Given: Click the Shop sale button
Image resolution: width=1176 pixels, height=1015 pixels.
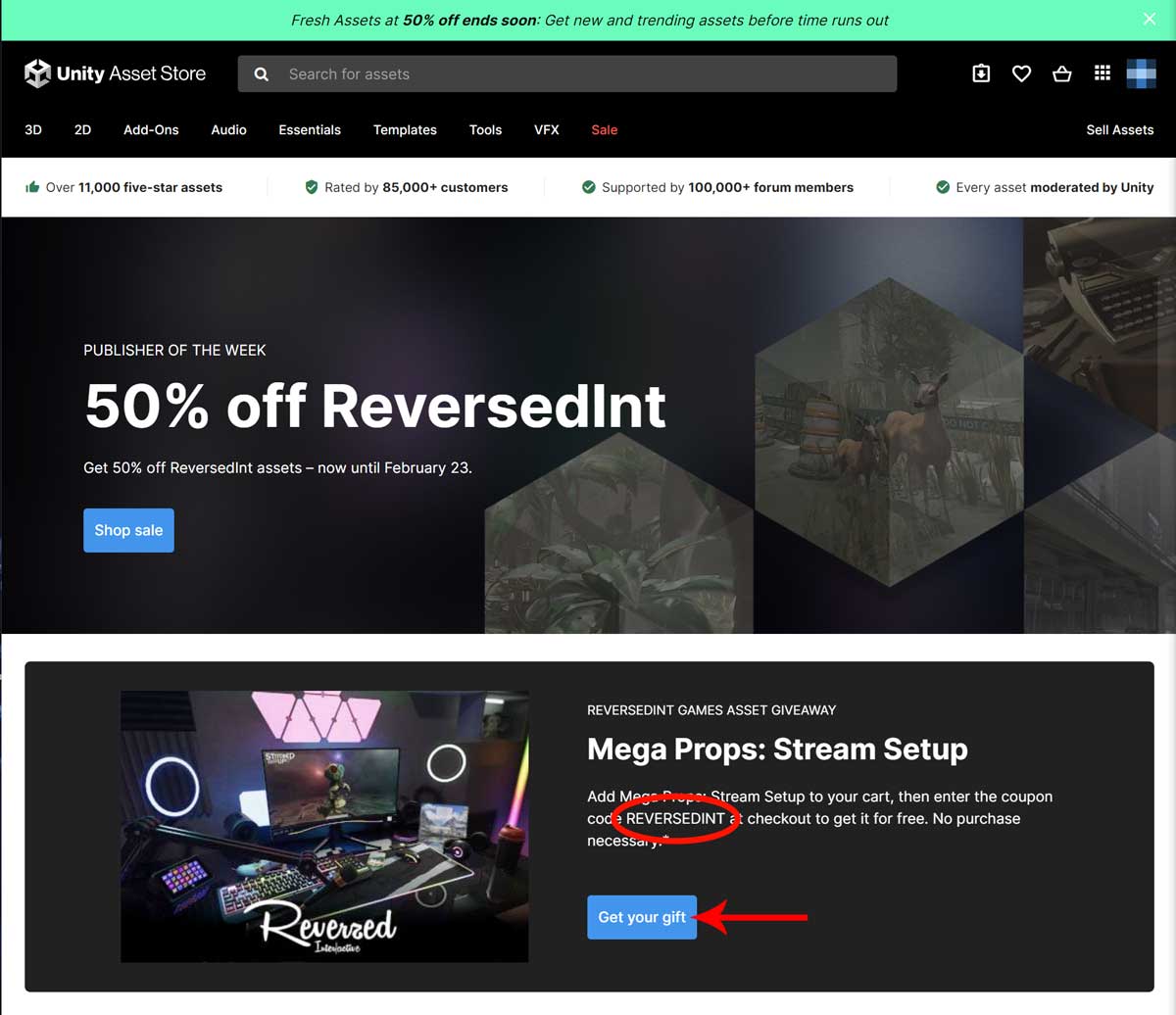Looking at the screenshot, I should [x=128, y=530].
